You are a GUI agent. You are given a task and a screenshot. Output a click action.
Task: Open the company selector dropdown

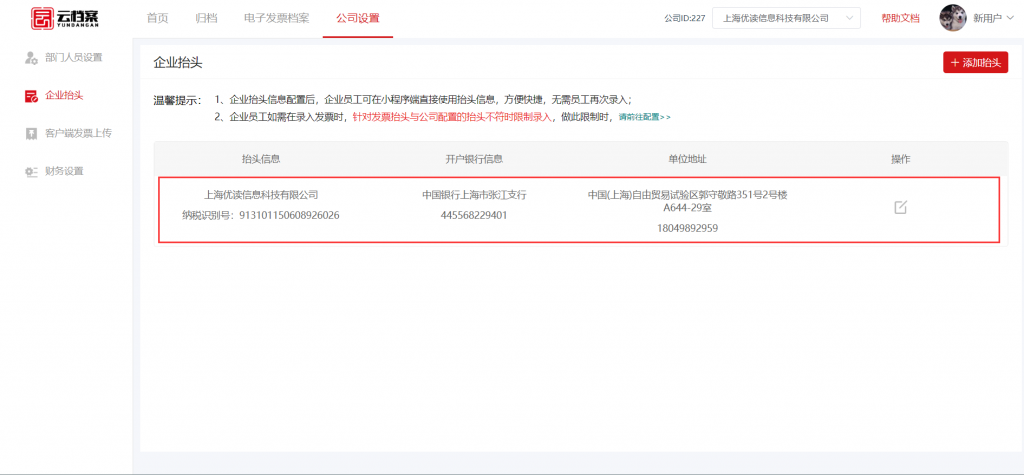[786, 18]
